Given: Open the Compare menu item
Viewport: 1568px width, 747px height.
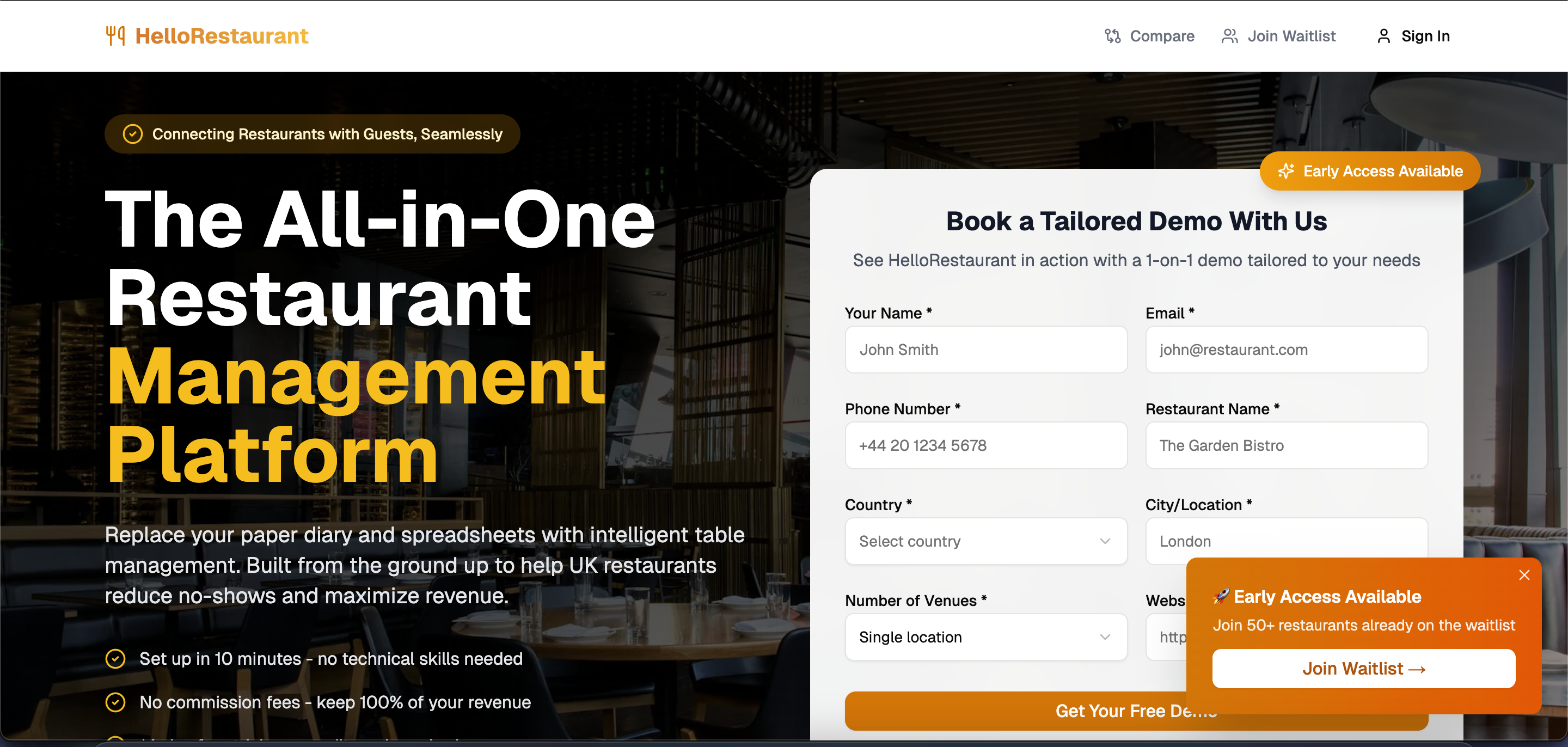Looking at the screenshot, I should pyautogui.click(x=1149, y=36).
